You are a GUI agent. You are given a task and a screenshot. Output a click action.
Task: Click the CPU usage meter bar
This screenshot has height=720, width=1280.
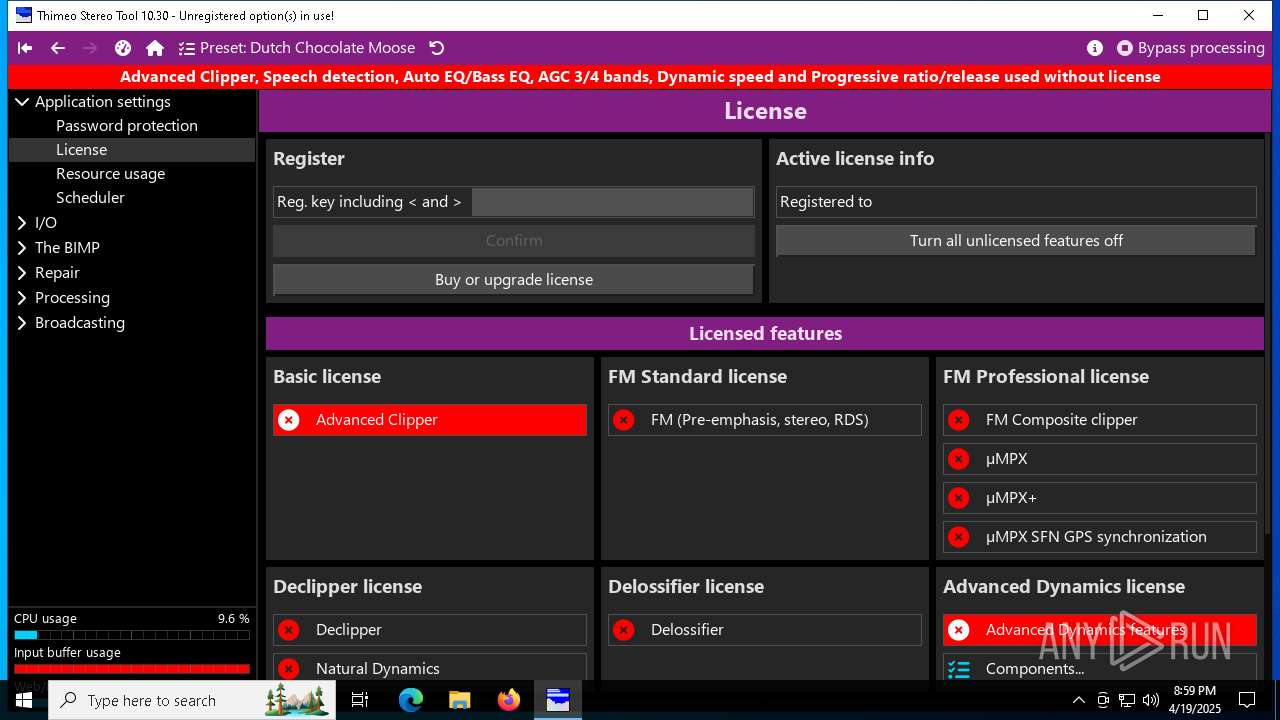click(x=132, y=635)
